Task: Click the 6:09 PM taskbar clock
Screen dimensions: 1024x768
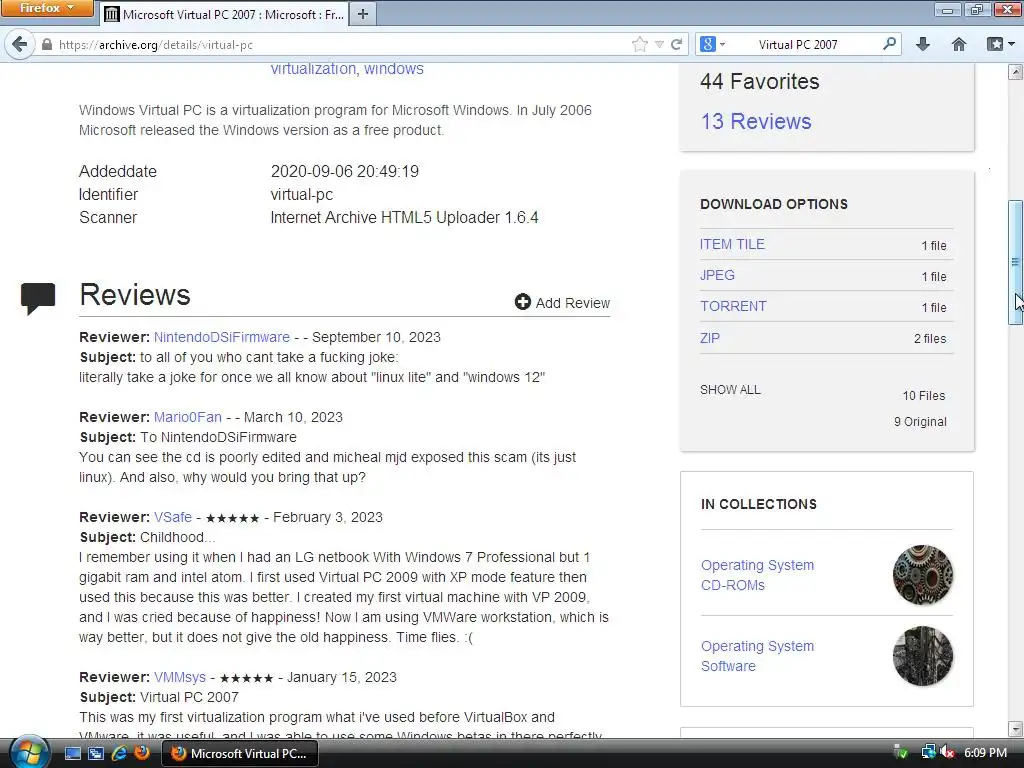Action: pos(985,753)
